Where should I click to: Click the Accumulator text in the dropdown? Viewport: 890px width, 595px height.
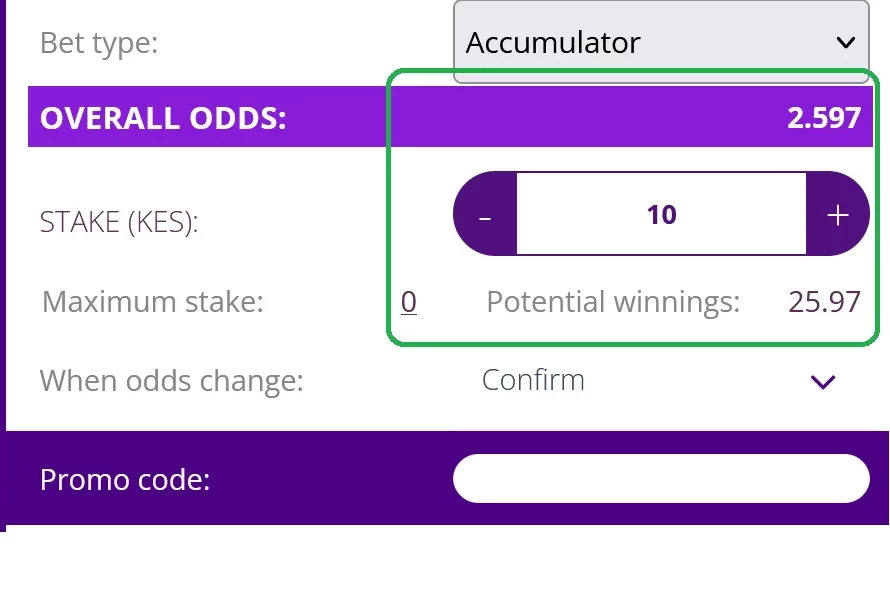click(x=553, y=43)
